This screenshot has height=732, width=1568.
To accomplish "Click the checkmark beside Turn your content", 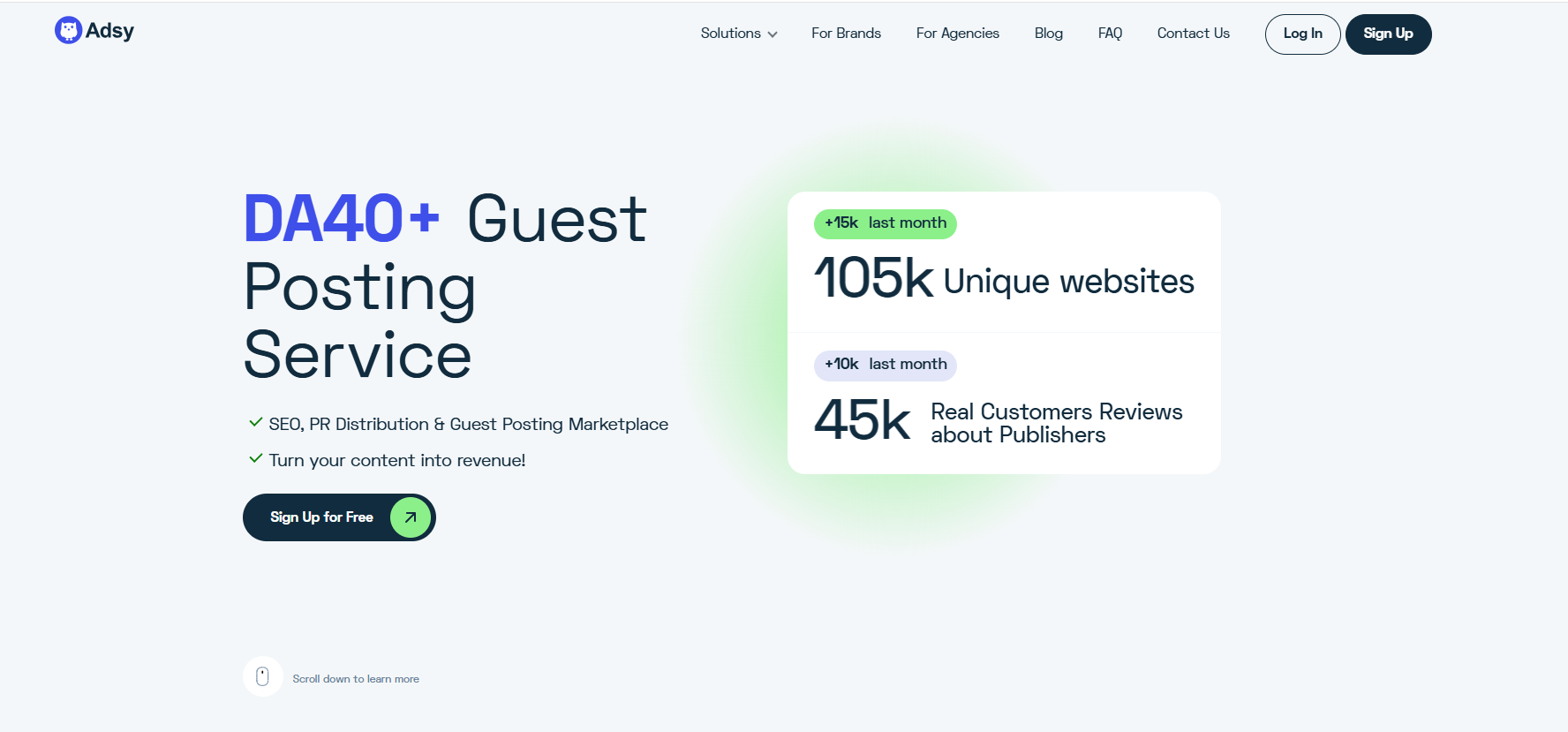I will (255, 459).
